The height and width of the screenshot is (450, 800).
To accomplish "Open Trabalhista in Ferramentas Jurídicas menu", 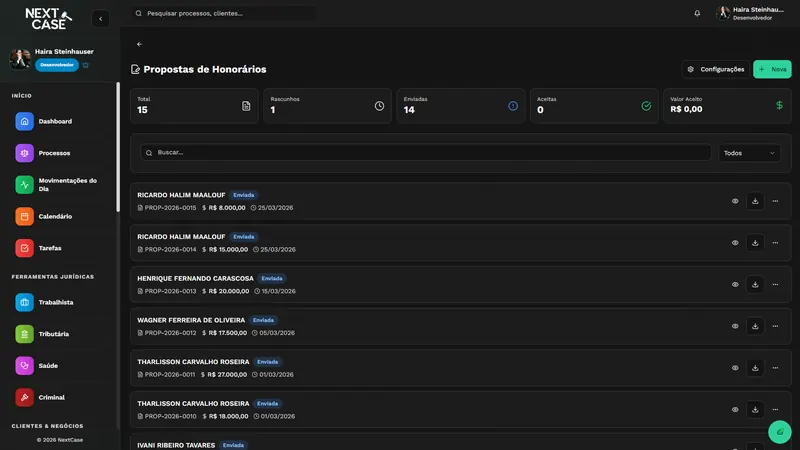I will point(56,302).
